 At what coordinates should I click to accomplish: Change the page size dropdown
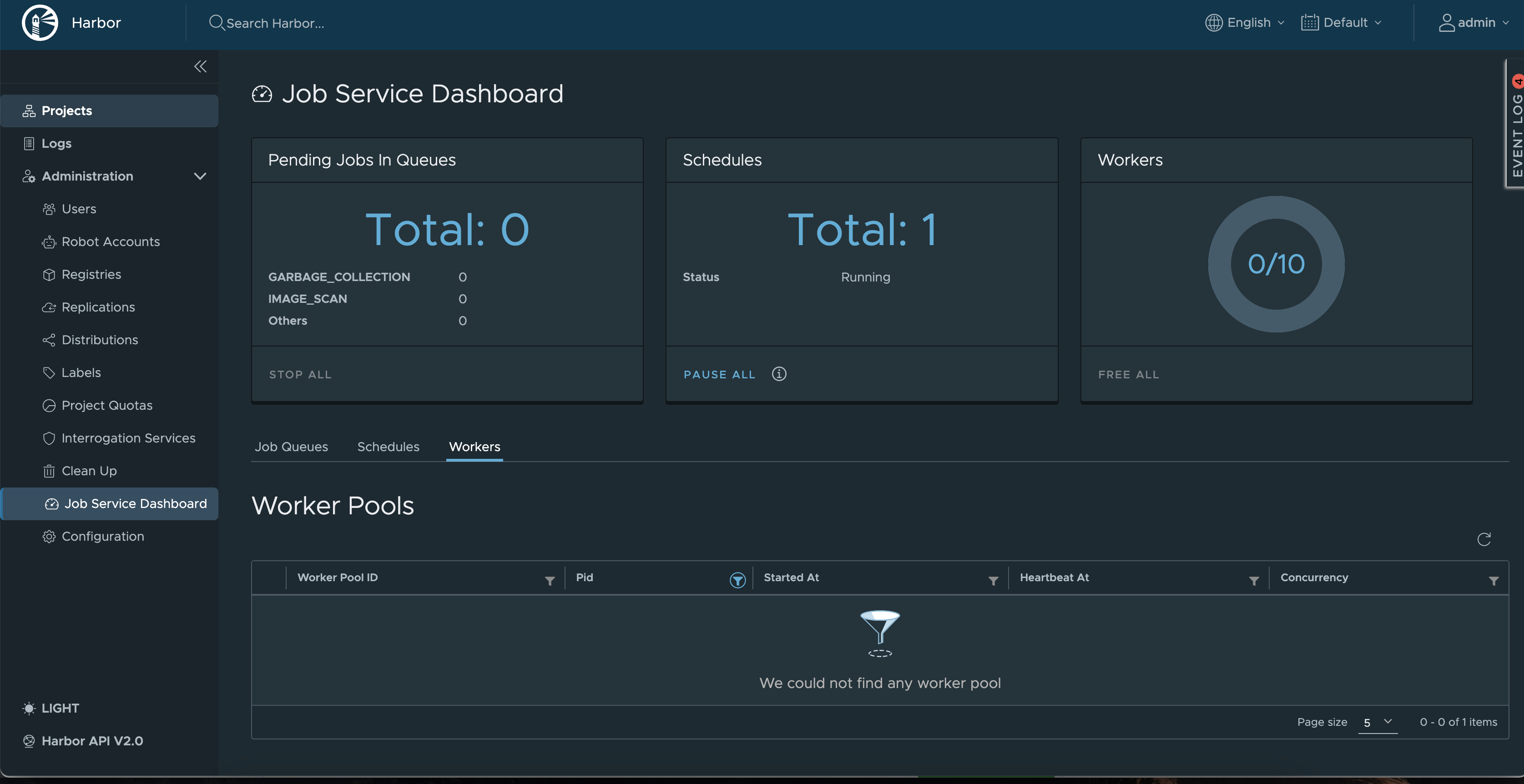(x=1377, y=722)
